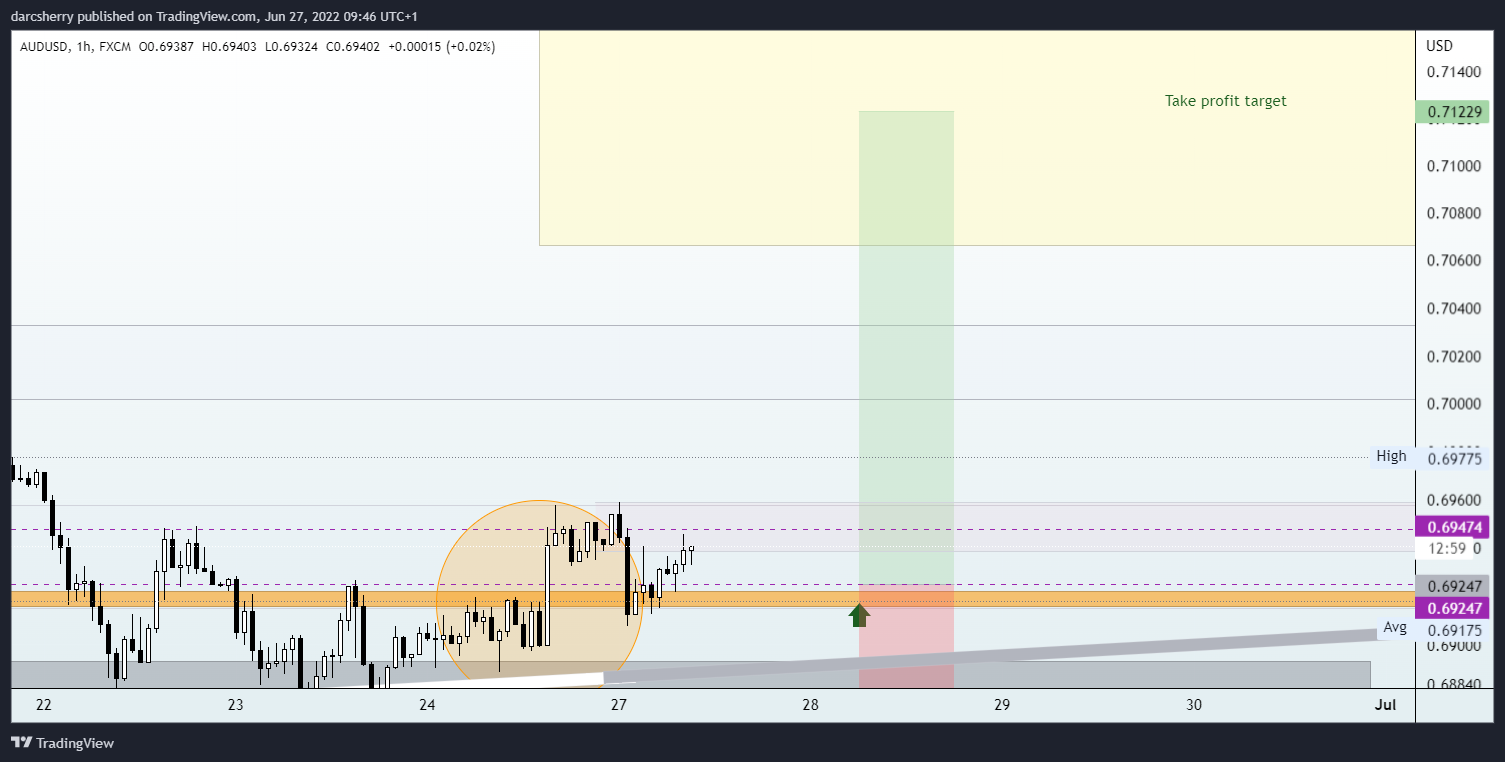Select the 'Take profit target' text label

click(1225, 101)
